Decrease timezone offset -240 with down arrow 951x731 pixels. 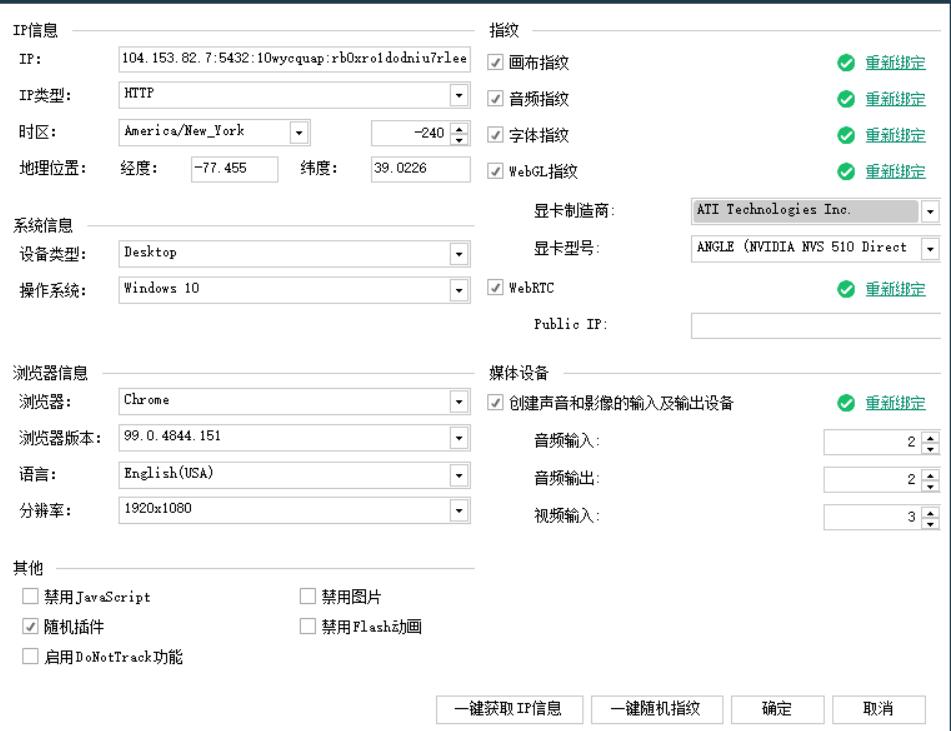pos(459,139)
